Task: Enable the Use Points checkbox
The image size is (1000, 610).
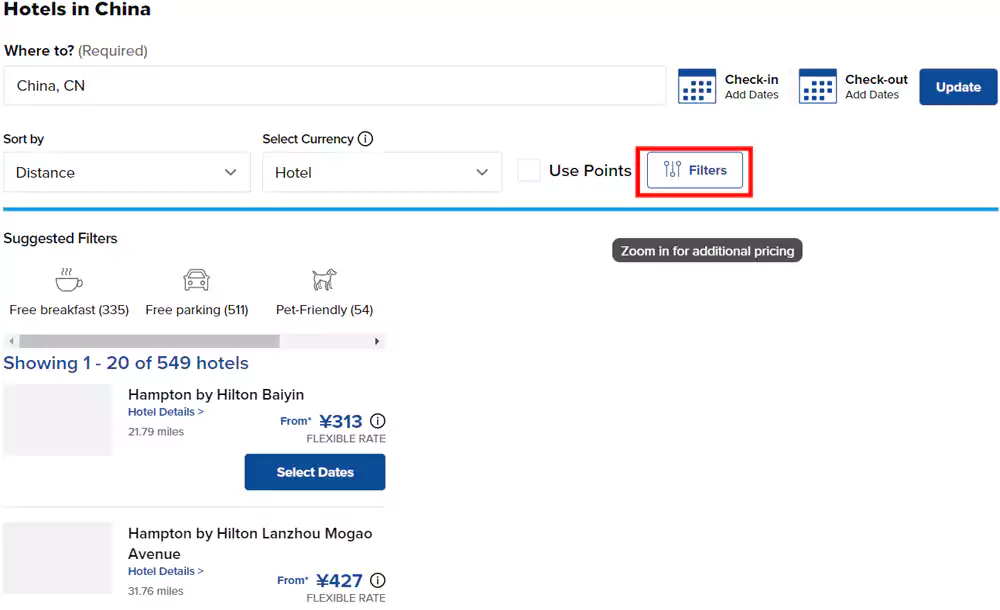Action: coord(529,171)
